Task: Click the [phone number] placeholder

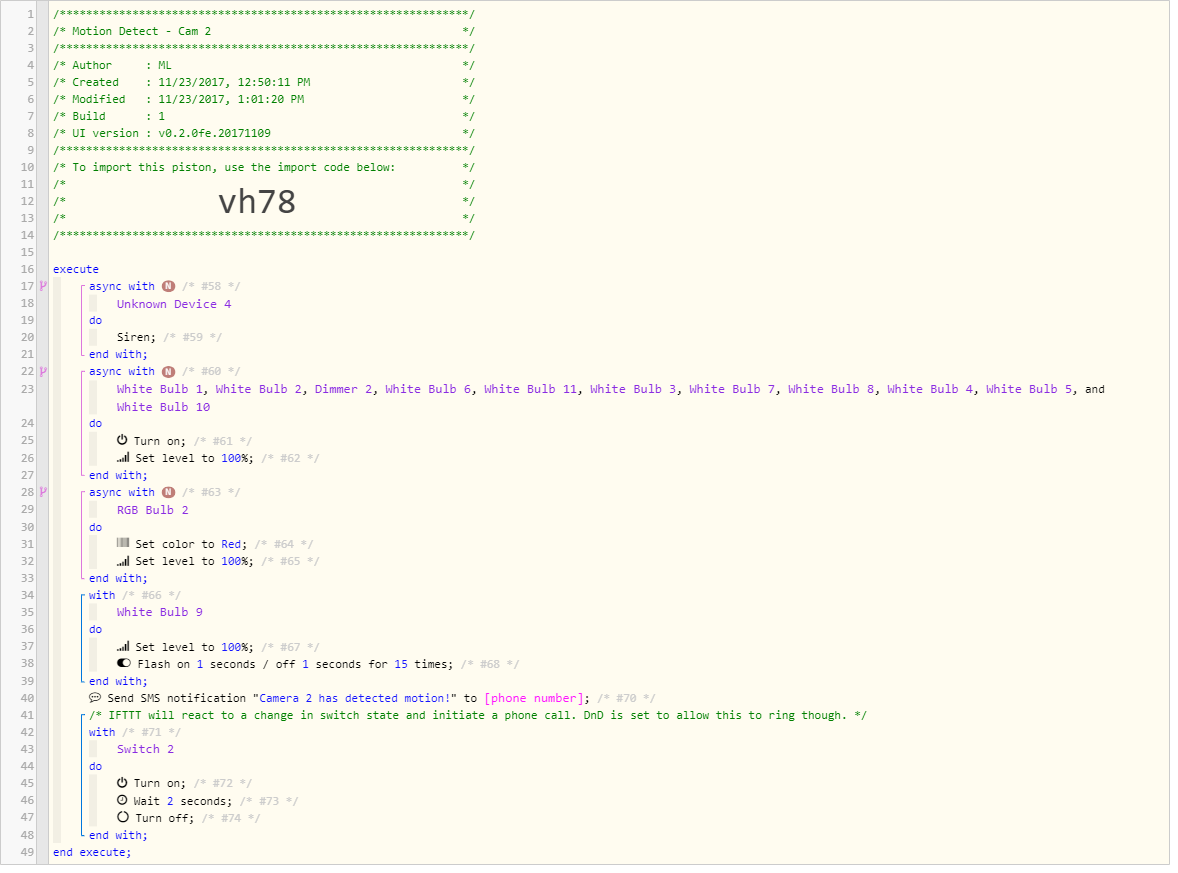Action: click(534, 698)
